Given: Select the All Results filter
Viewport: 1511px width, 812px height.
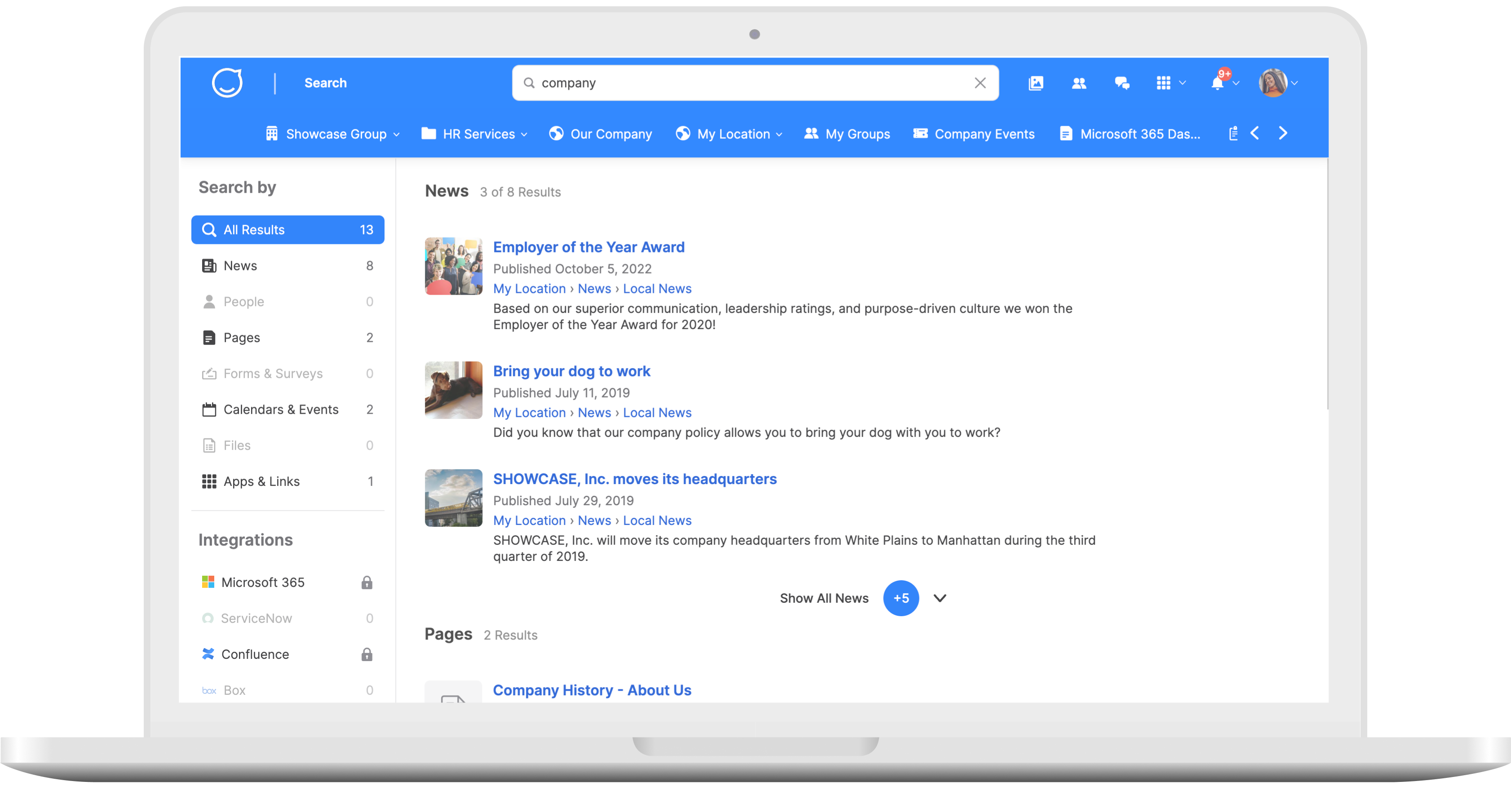Looking at the screenshot, I should click(x=287, y=229).
